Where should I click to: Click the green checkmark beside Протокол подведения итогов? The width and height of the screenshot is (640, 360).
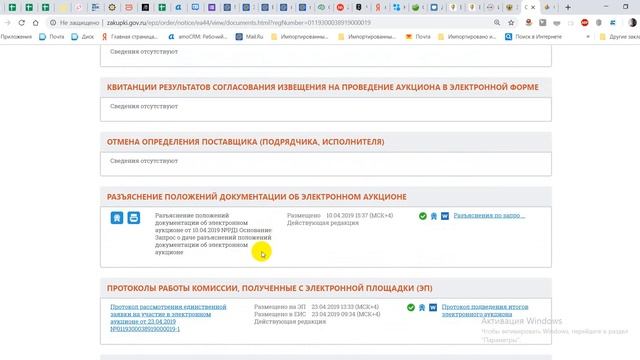[411, 307]
